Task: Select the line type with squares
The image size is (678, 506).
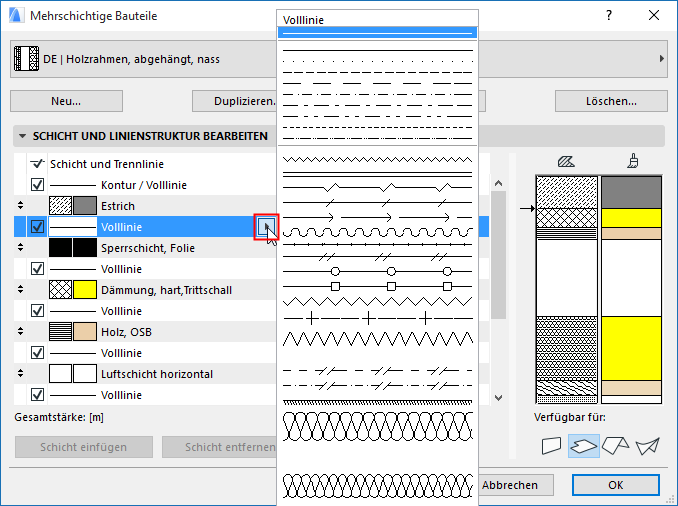Action: click(x=377, y=286)
